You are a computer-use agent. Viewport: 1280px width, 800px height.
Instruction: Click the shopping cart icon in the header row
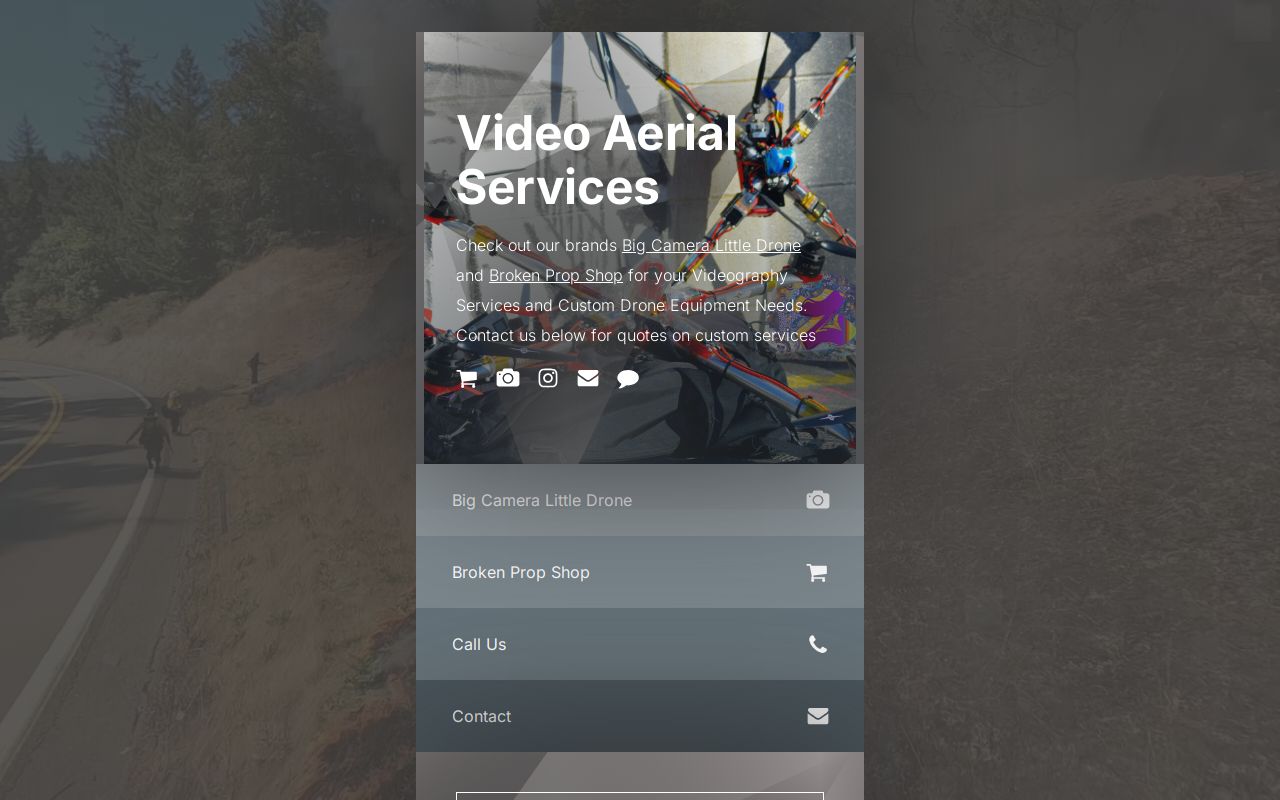466,378
